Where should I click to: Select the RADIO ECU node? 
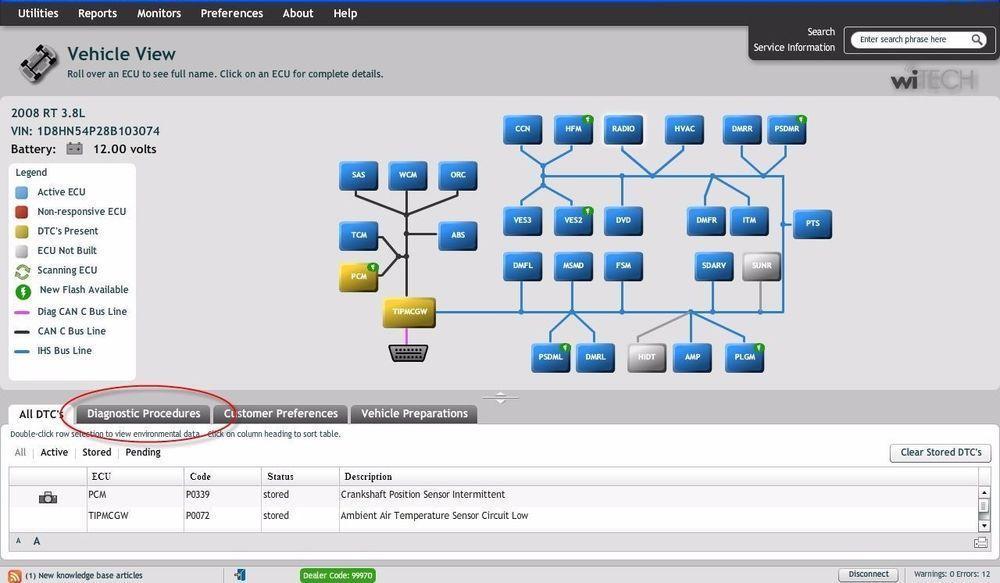click(x=623, y=129)
